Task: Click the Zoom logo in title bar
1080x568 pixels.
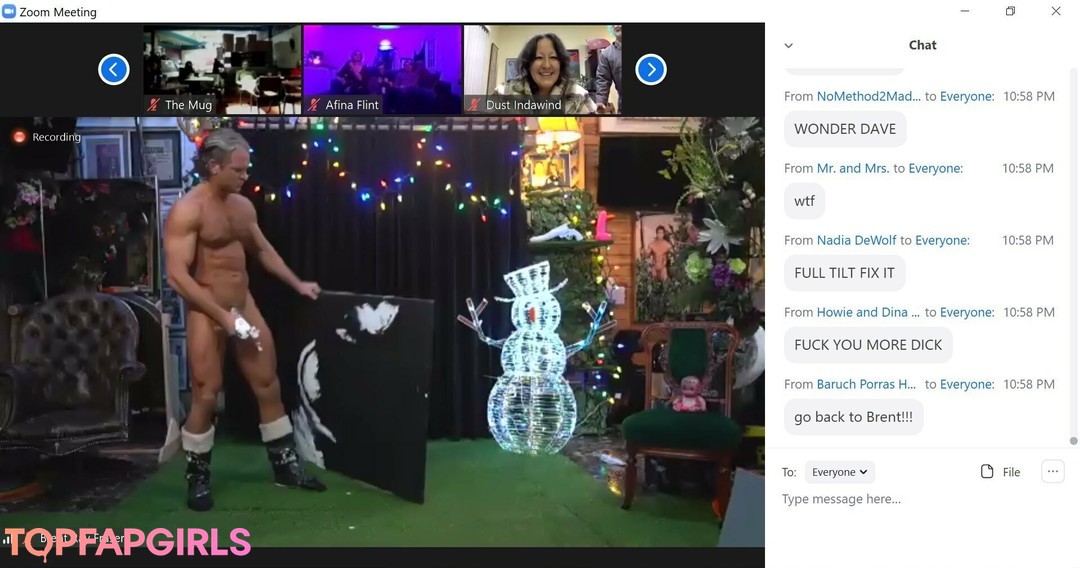Action: tap(9, 12)
